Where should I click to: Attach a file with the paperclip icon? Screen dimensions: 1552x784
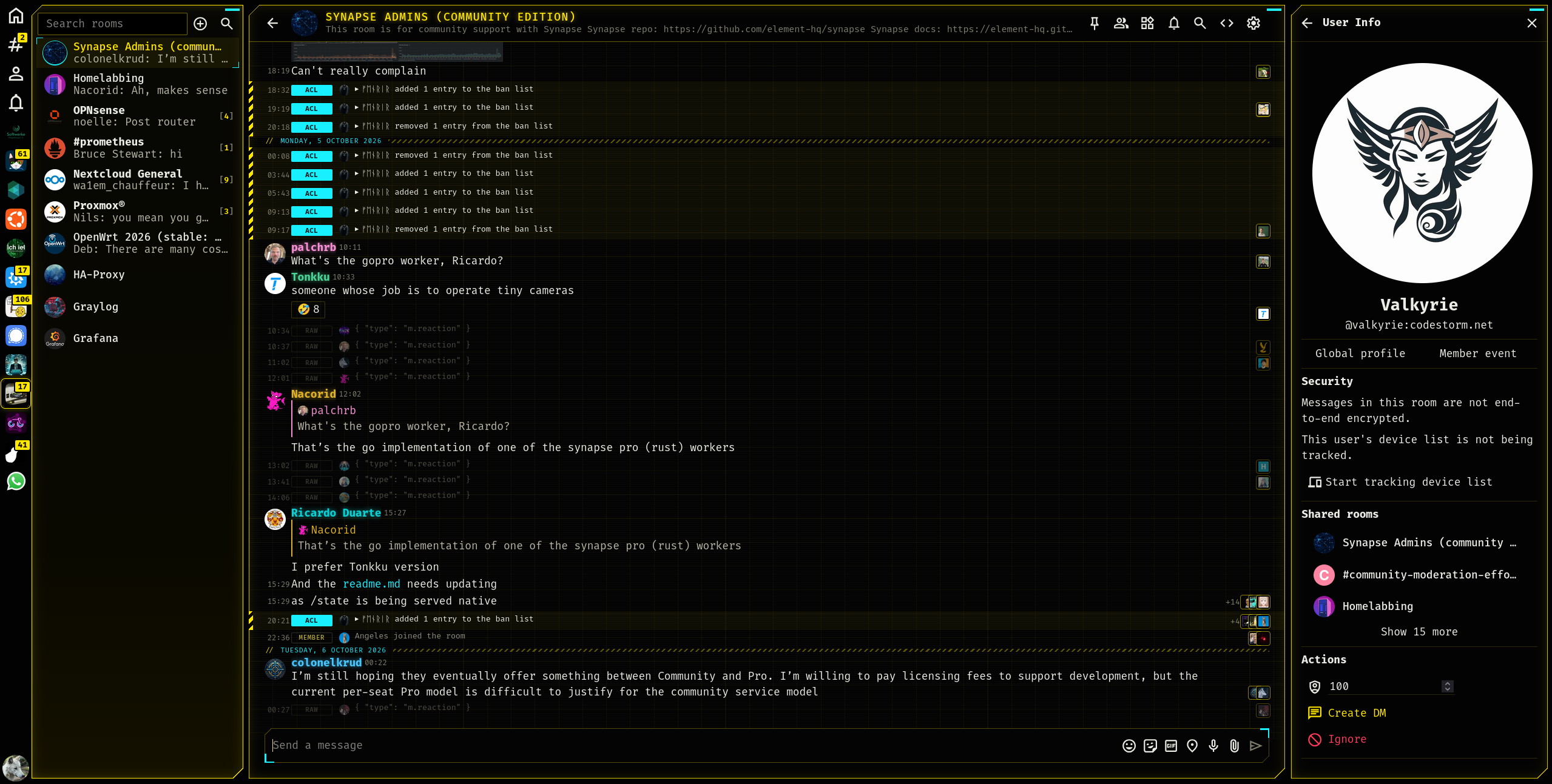[1234, 746]
